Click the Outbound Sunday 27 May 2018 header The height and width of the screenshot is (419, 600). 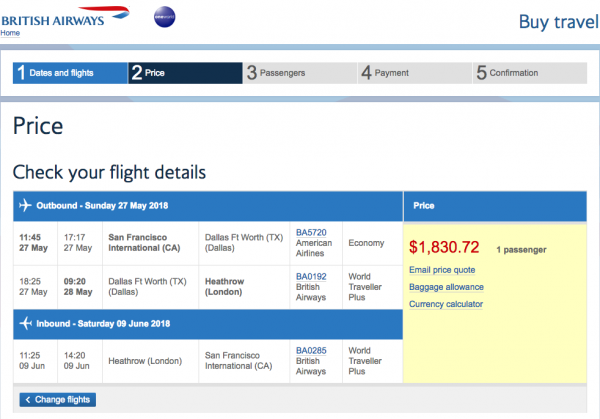208,206
